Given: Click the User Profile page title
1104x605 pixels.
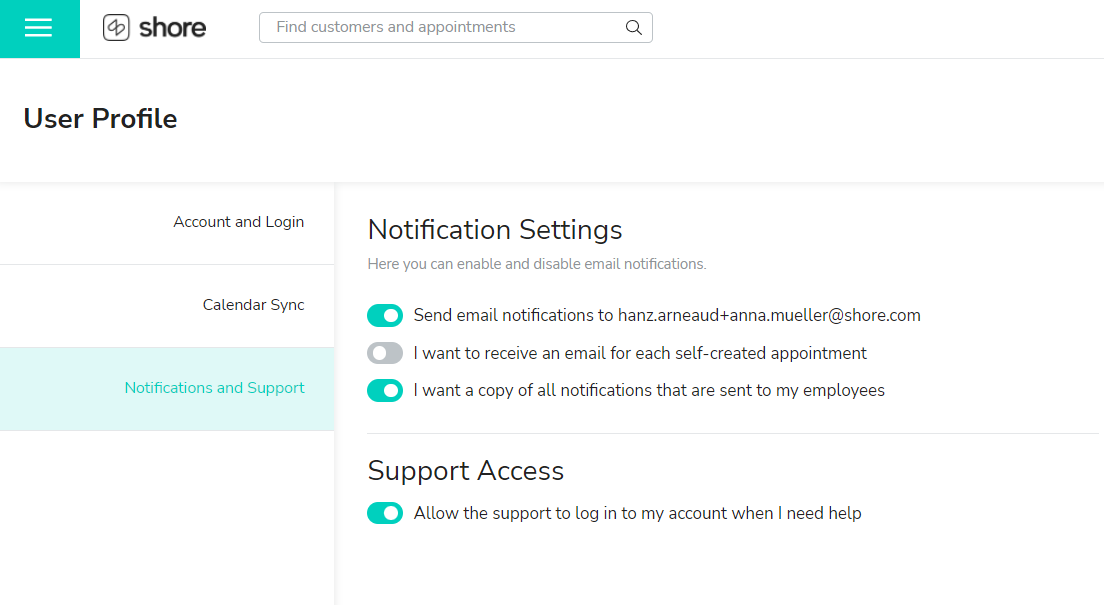Looking at the screenshot, I should 100,118.
